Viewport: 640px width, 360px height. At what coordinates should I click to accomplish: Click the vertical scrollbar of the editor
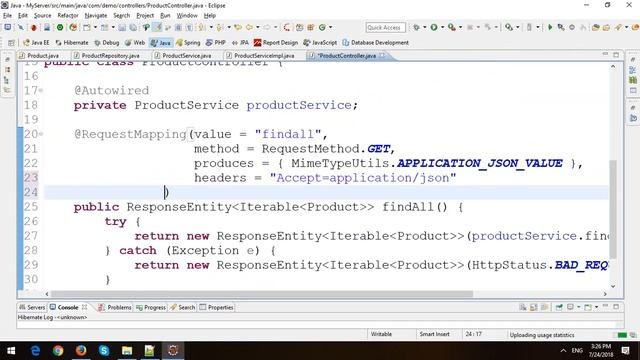(x=613, y=209)
